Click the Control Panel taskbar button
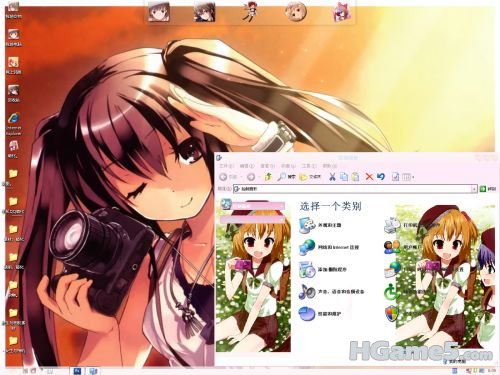500x375 pixels. (93, 371)
